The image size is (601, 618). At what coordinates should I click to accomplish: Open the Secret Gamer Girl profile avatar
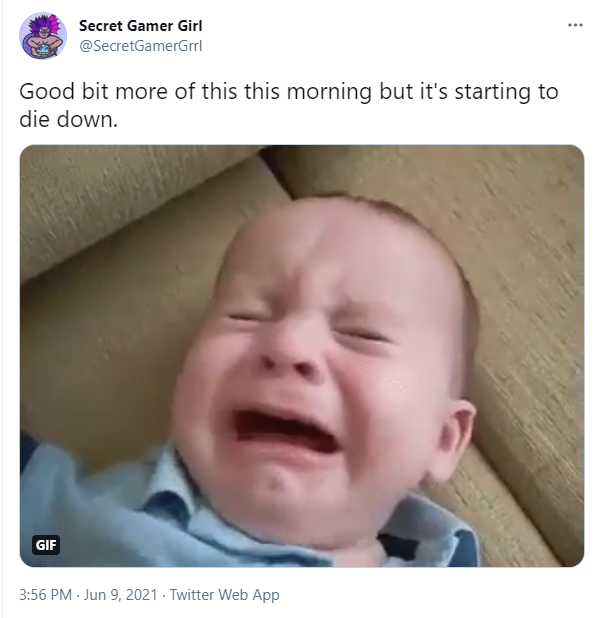tap(43, 36)
